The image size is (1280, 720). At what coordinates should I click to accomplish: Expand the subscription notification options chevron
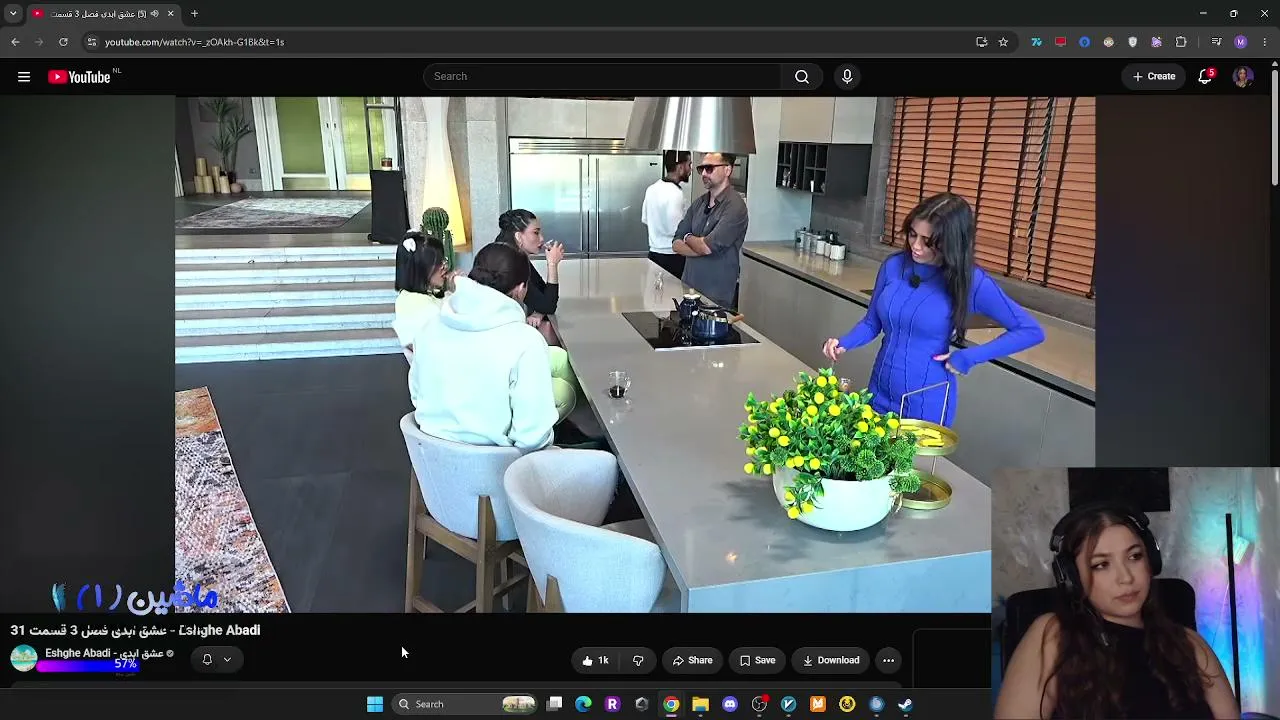pos(227,659)
